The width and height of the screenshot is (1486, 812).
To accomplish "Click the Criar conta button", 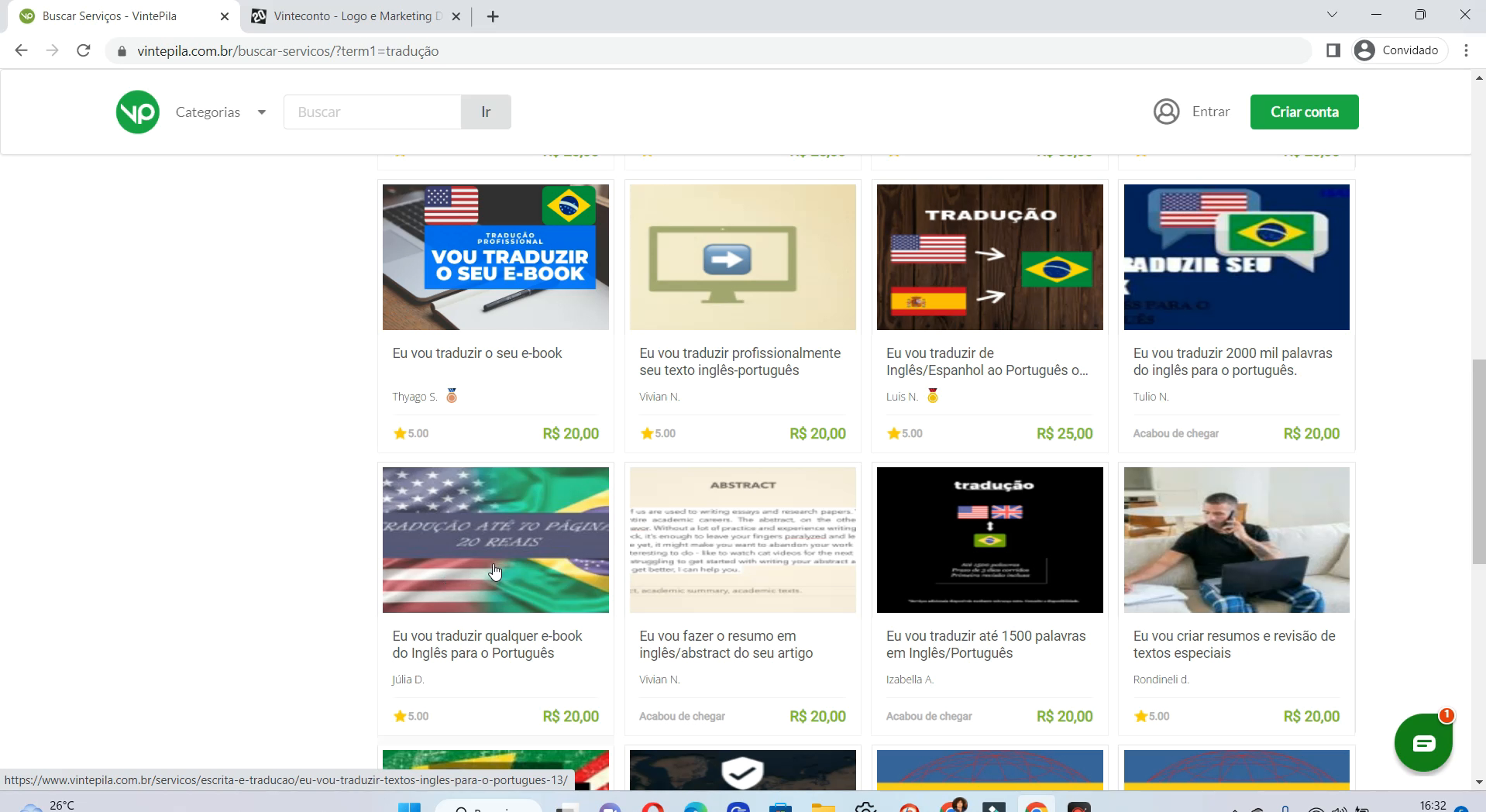I will (1304, 112).
